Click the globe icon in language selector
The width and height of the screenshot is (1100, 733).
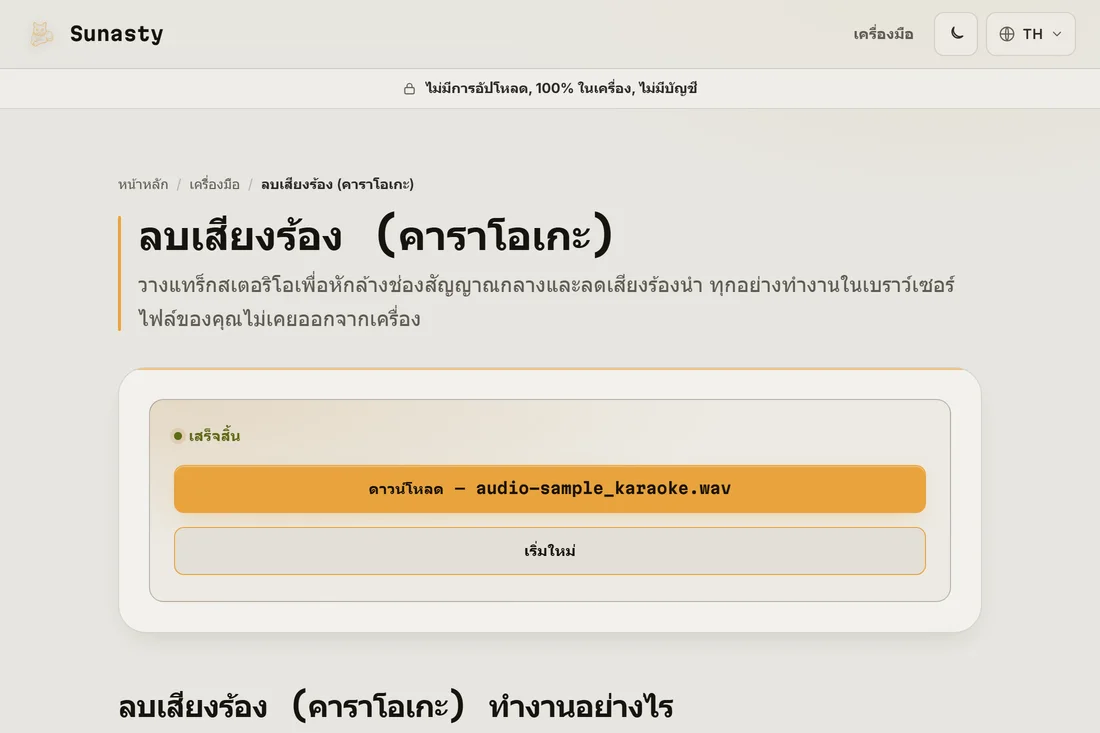(x=1007, y=34)
